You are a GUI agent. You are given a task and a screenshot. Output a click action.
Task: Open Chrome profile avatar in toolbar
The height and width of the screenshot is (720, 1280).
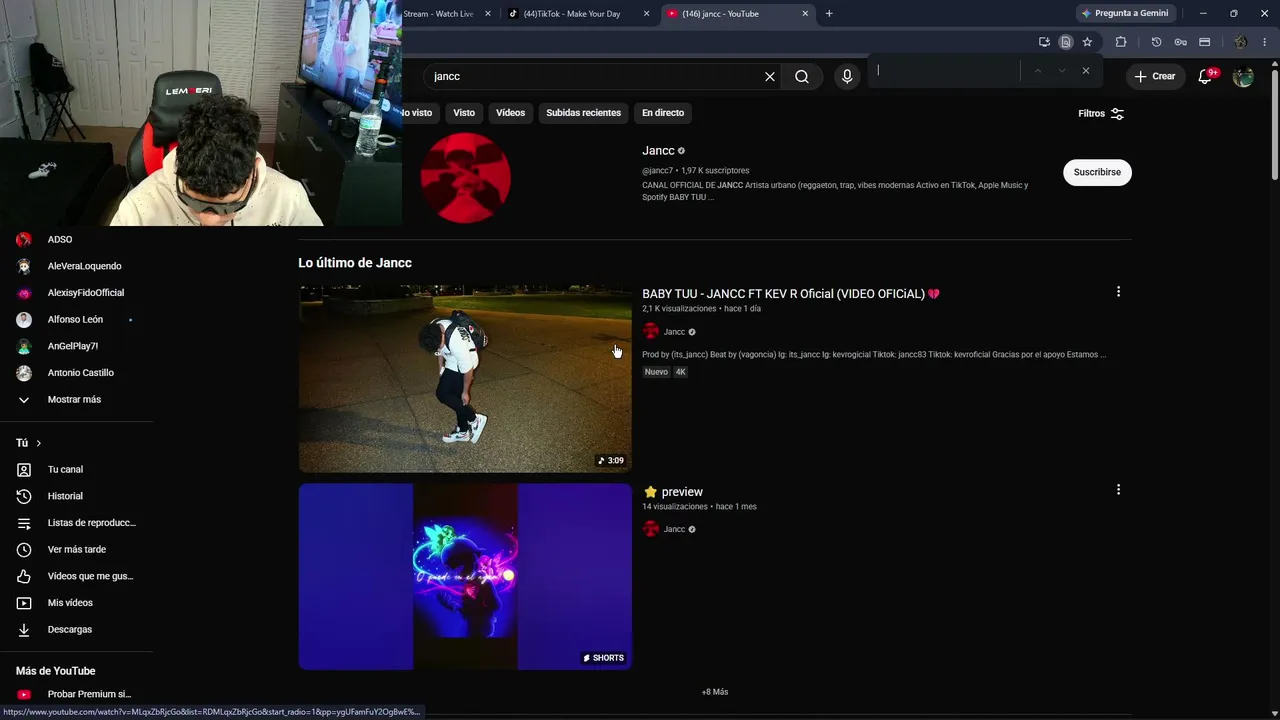pos(1240,42)
